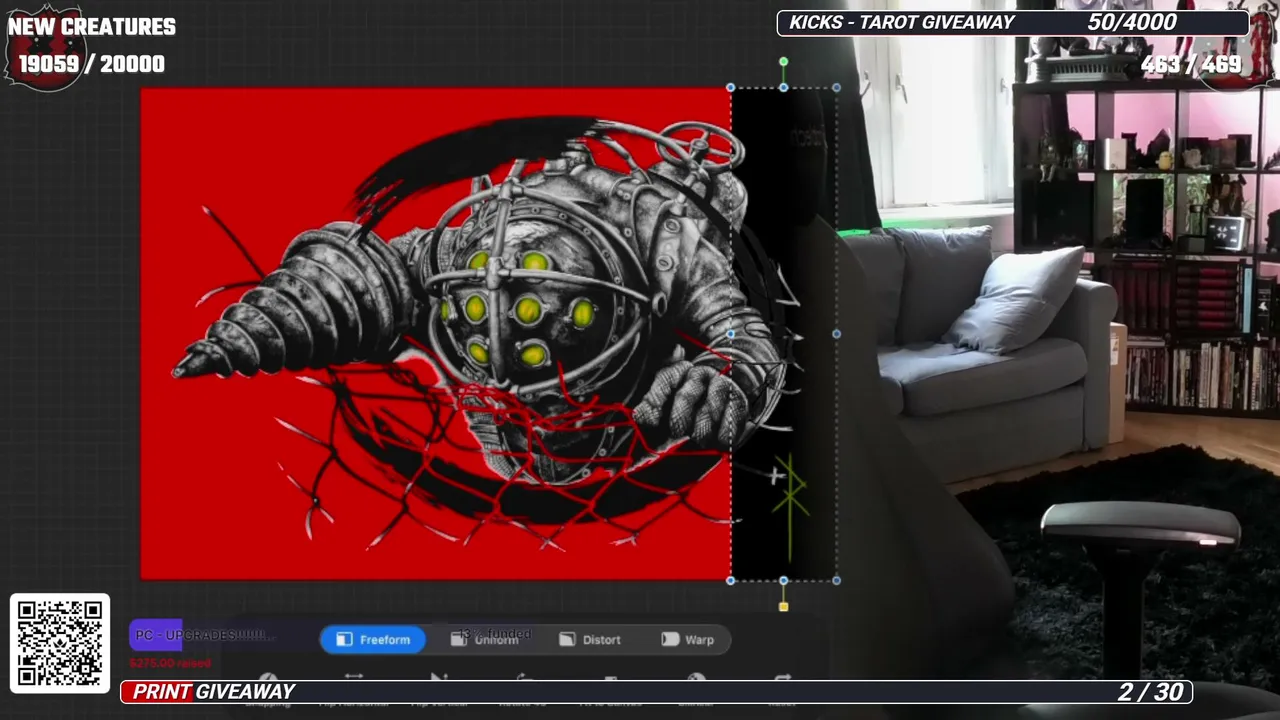Click the "19059 / 20000" counter
Image resolution: width=1280 pixels, height=720 pixels.
[x=92, y=64]
